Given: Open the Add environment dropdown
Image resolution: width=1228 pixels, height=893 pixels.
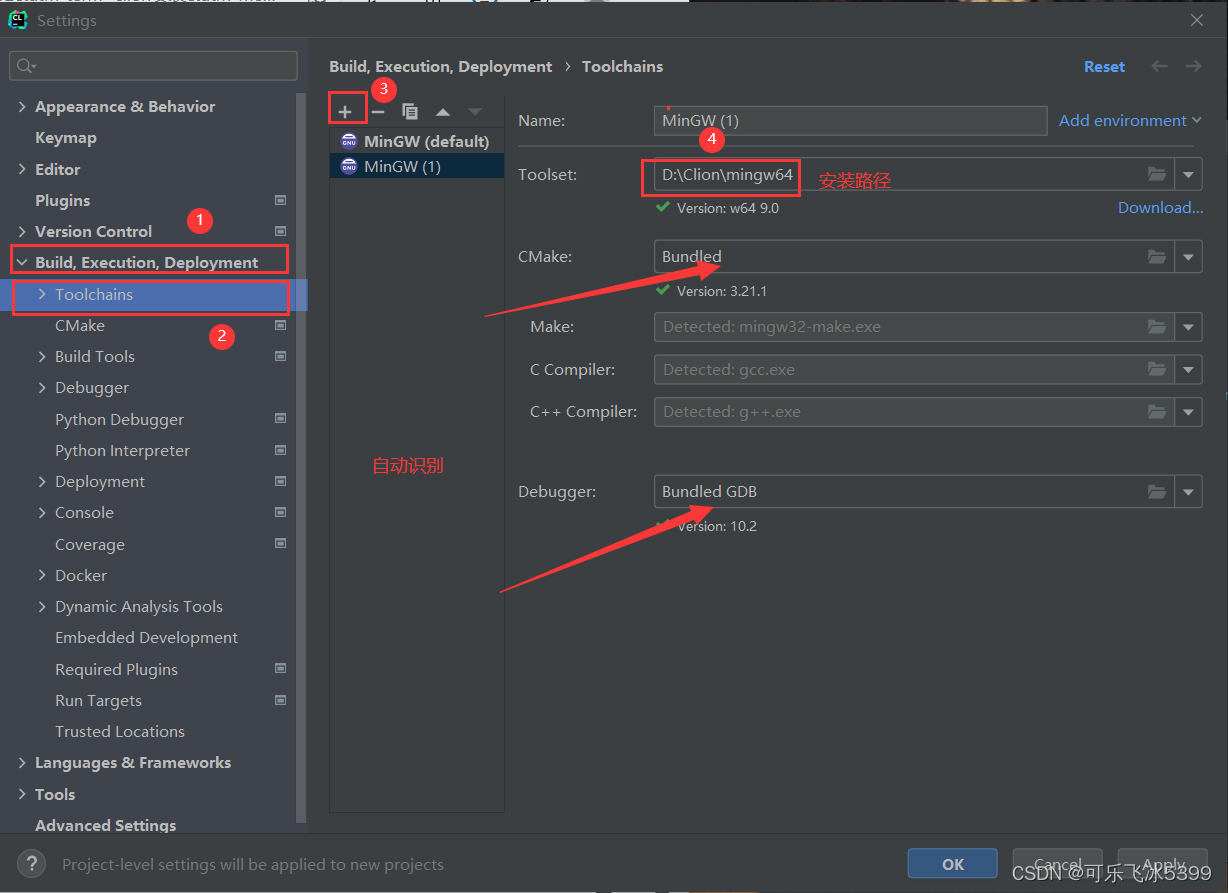Looking at the screenshot, I should point(1130,120).
